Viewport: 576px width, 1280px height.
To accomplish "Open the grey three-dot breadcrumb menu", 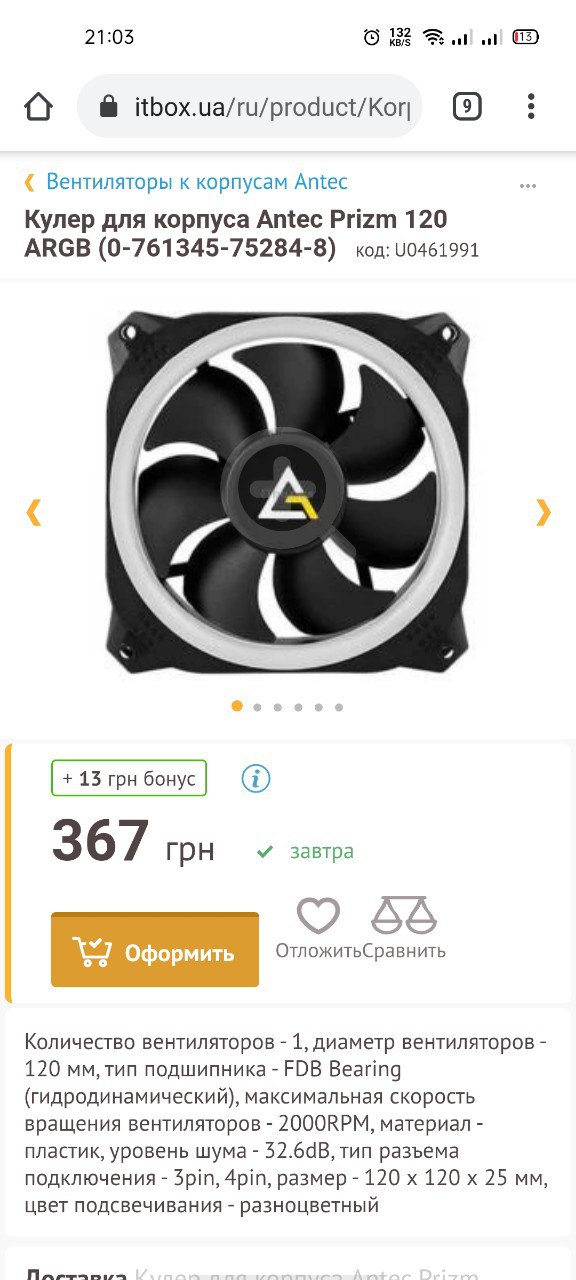I will 528,186.
